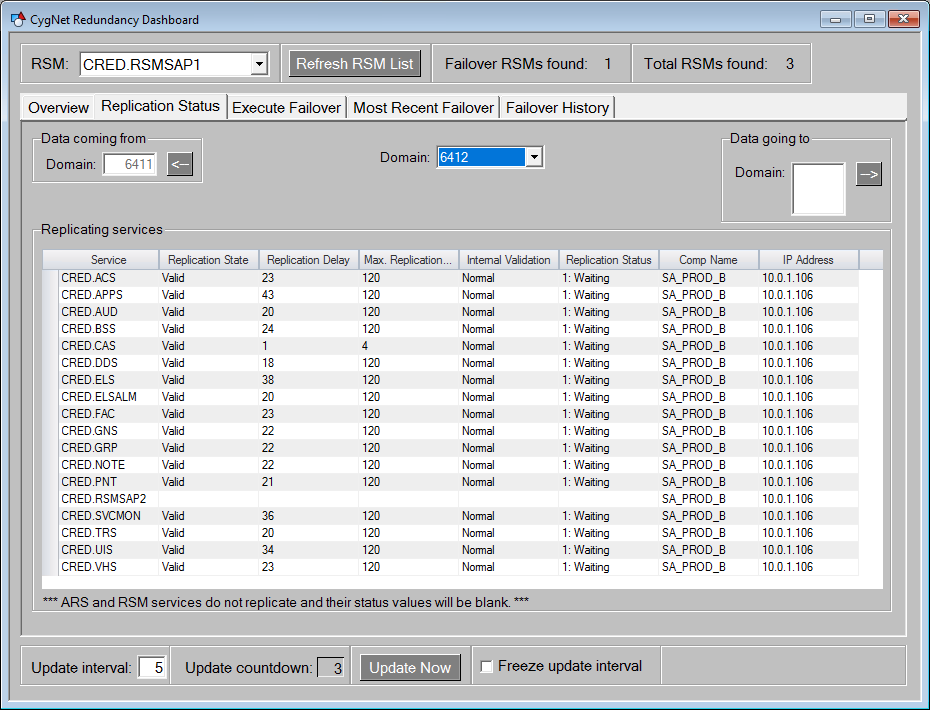930x710 pixels.
Task: Click the Failover RSMs found count
Action: click(x=608, y=64)
